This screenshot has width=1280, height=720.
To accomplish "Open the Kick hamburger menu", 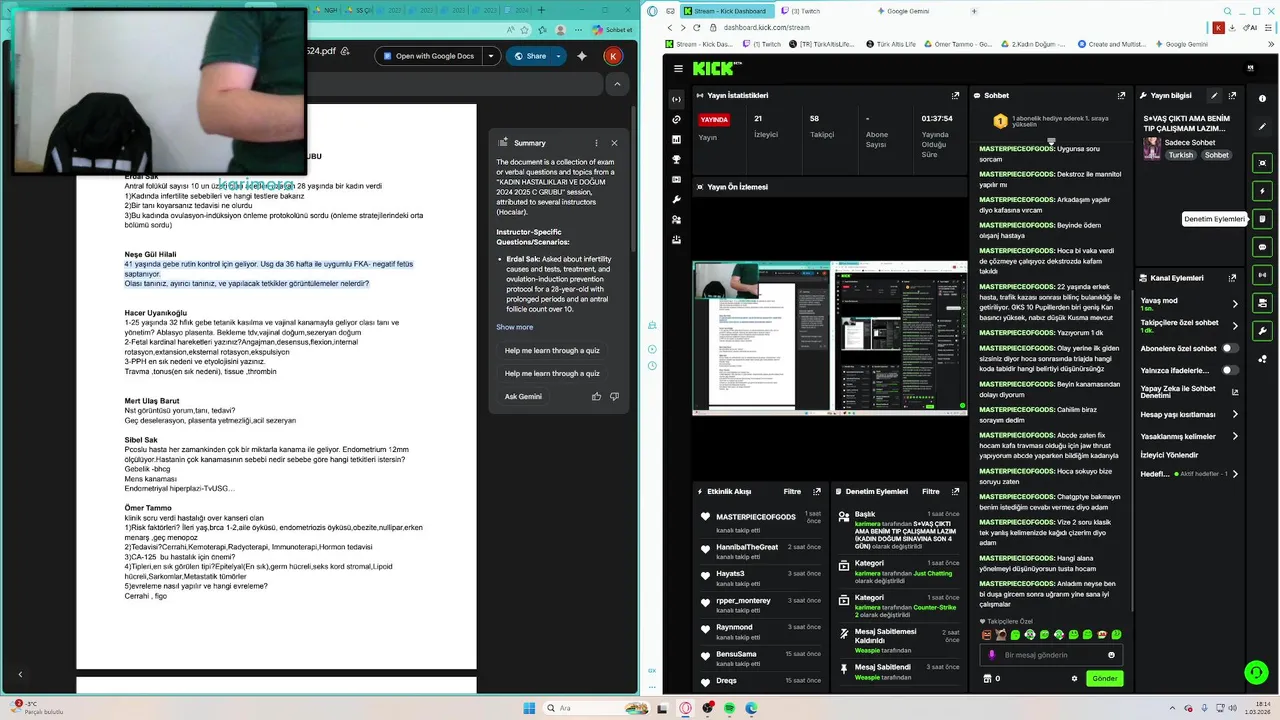I will pyautogui.click(x=678, y=68).
